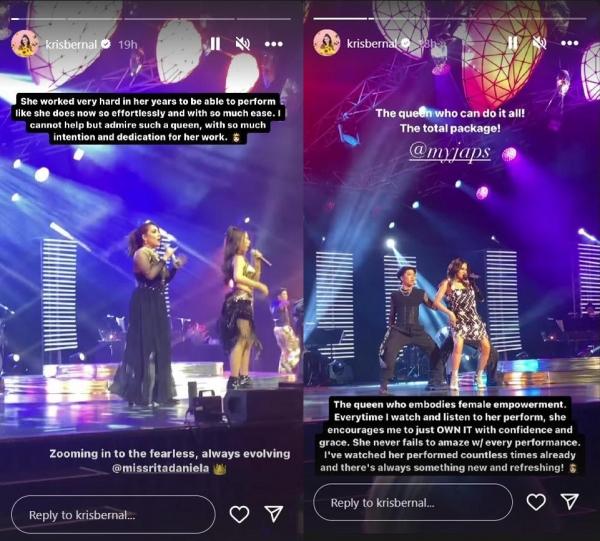This screenshot has width=600, height=541.
Task: Click the Reply to krisbernal field on right
Action: tap(413, 502)
